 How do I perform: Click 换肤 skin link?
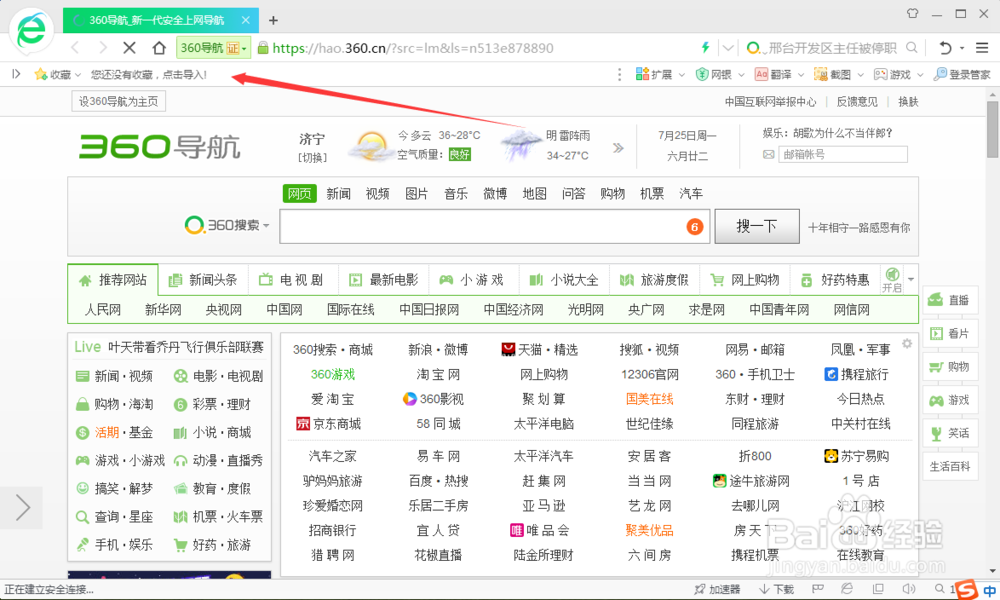click(x=908, y=102)
